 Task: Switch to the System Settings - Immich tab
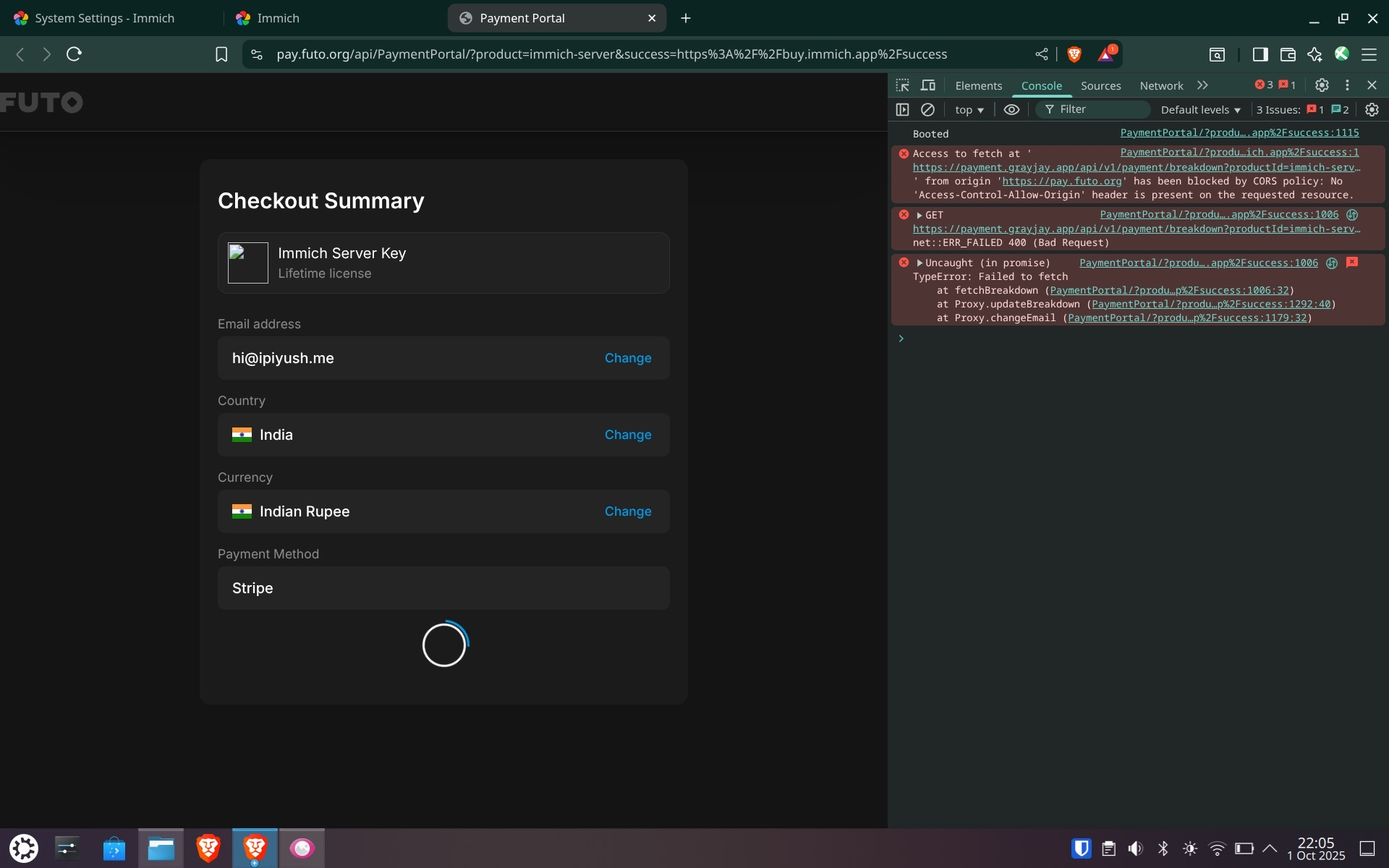(x=105, y=18)
